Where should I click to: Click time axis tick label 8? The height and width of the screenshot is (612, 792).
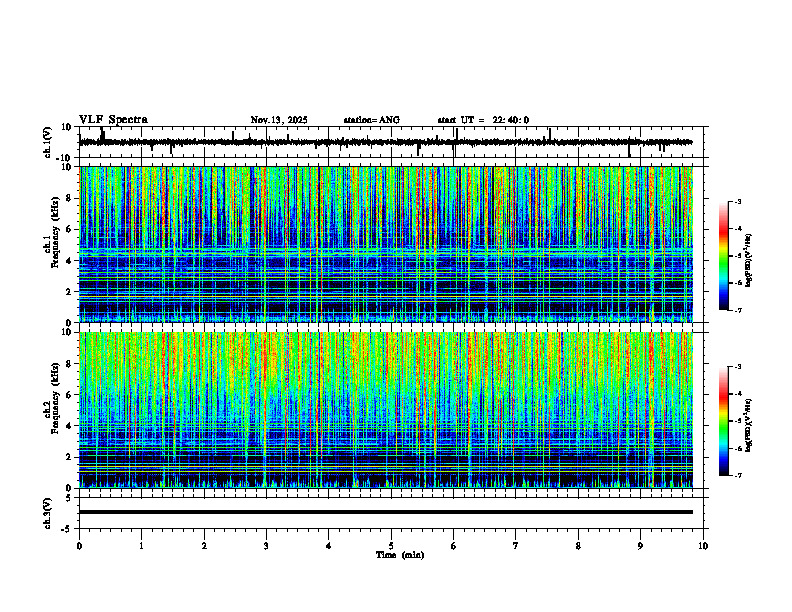tap(578, 546)
